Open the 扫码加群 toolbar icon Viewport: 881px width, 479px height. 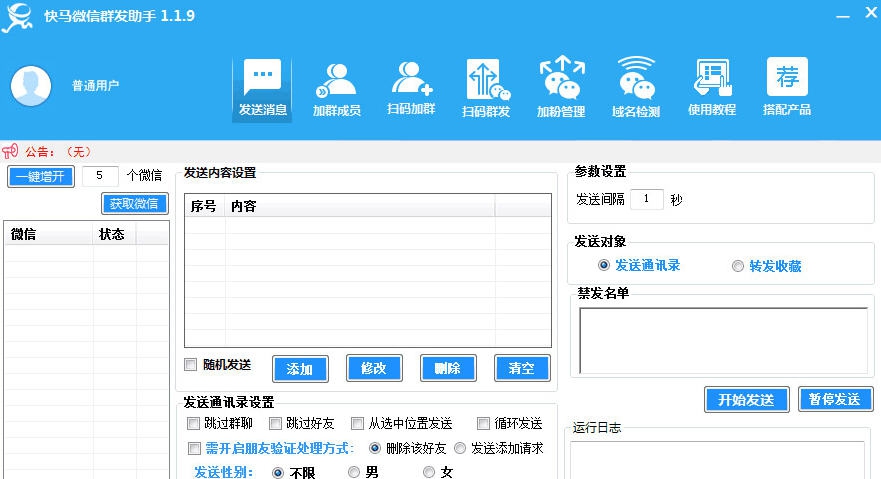[411, 88]
